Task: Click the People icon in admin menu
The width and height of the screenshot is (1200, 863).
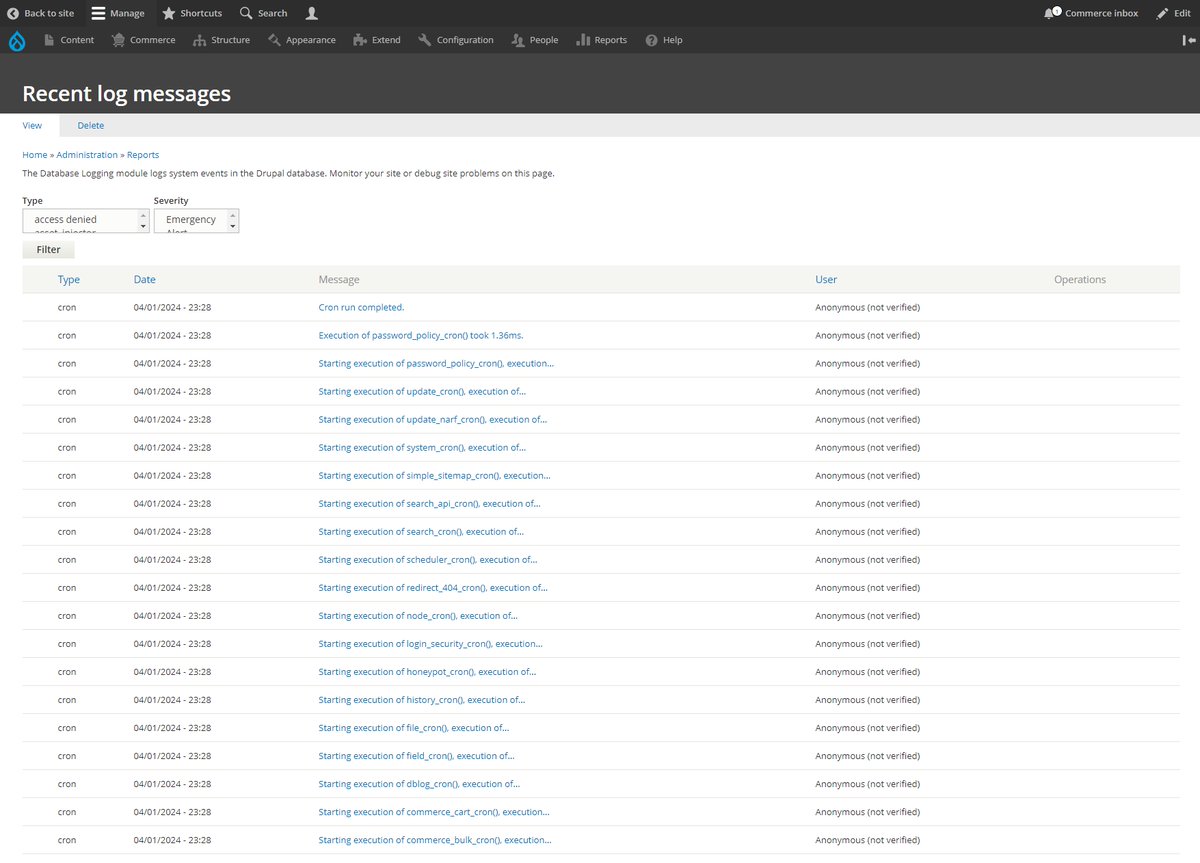Action: coord(518,40)
